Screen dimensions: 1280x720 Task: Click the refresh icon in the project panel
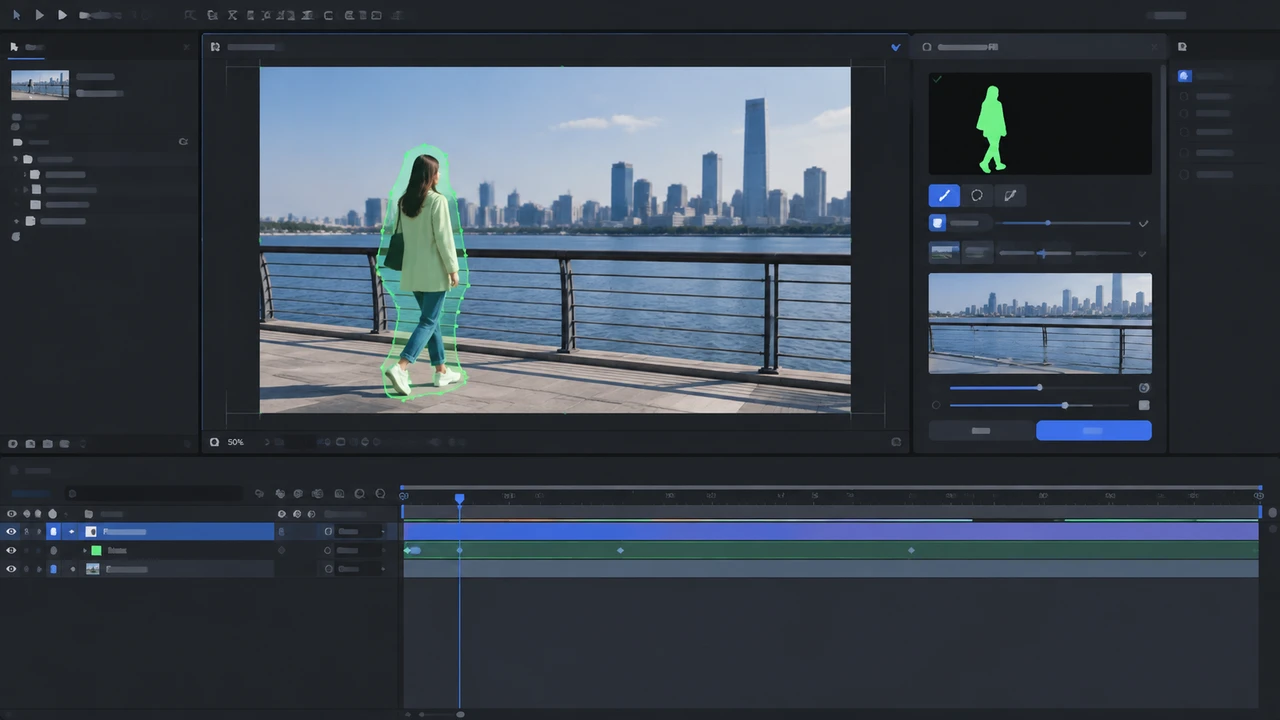(183, 142)
